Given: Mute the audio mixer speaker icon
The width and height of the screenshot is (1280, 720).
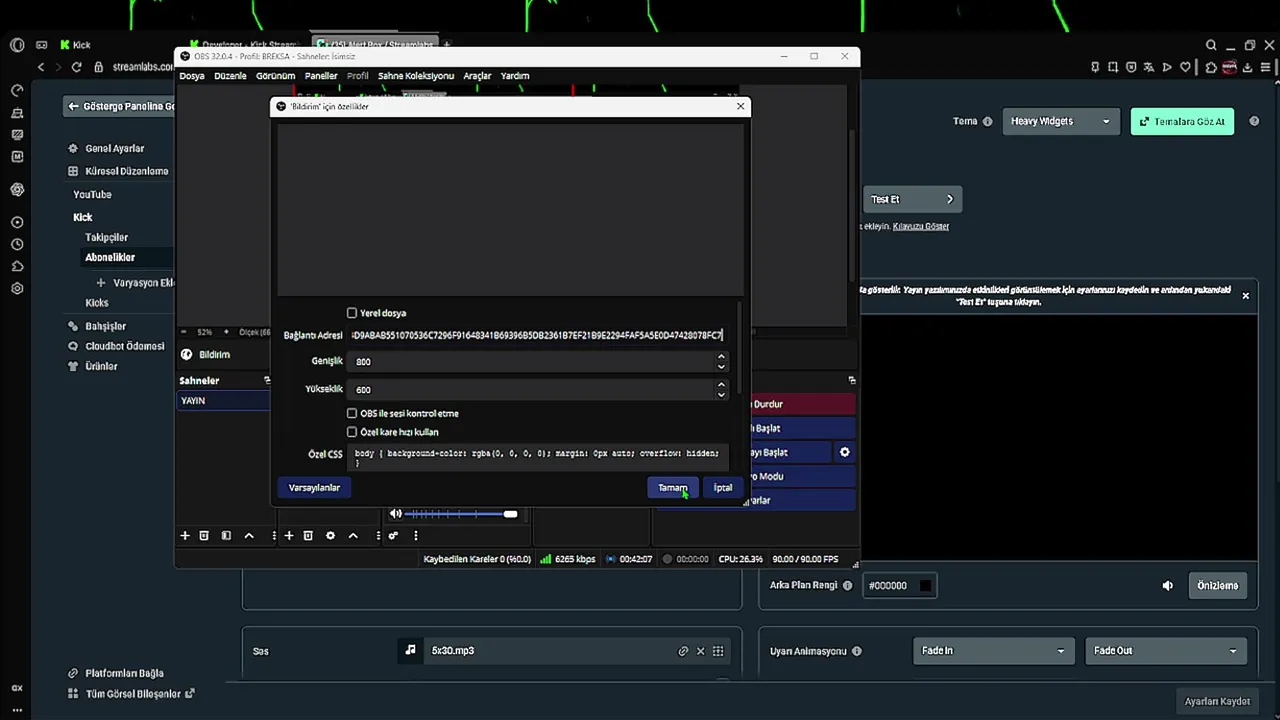Looking at the screenshot, I should (396, 514).
